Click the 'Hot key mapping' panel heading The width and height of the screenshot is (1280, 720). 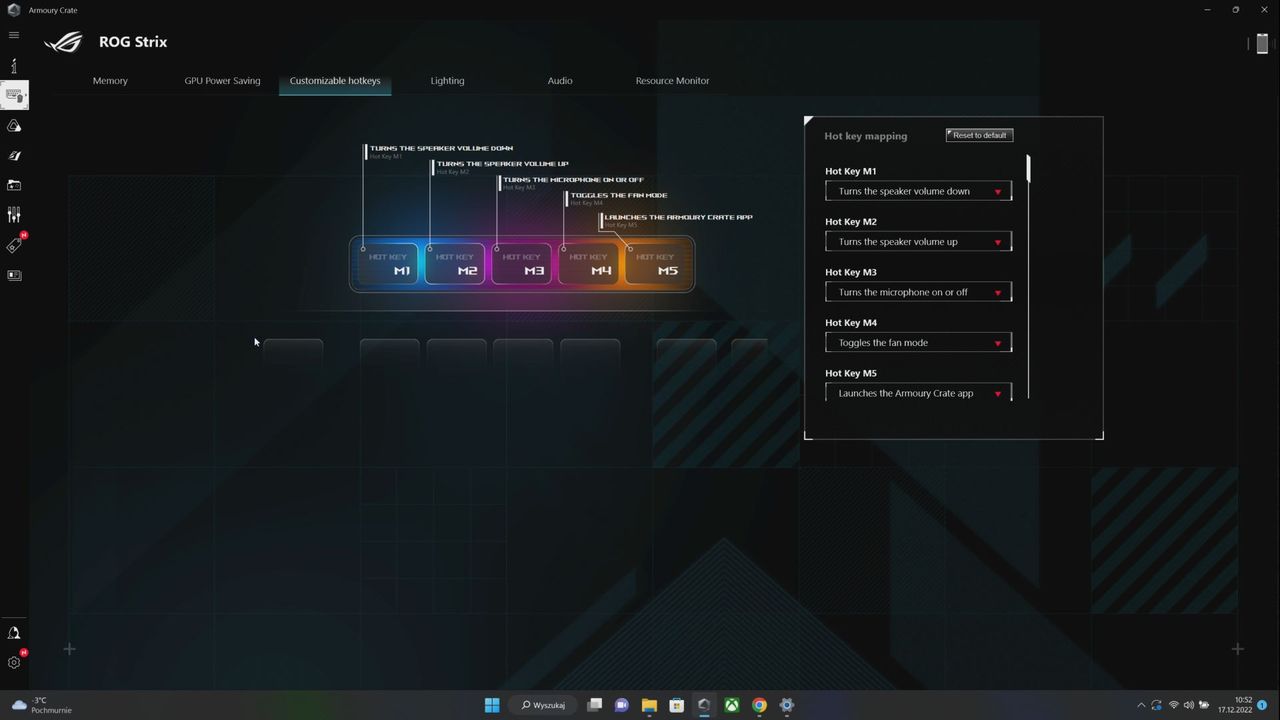pyautogui.click(x=866, y=136)
